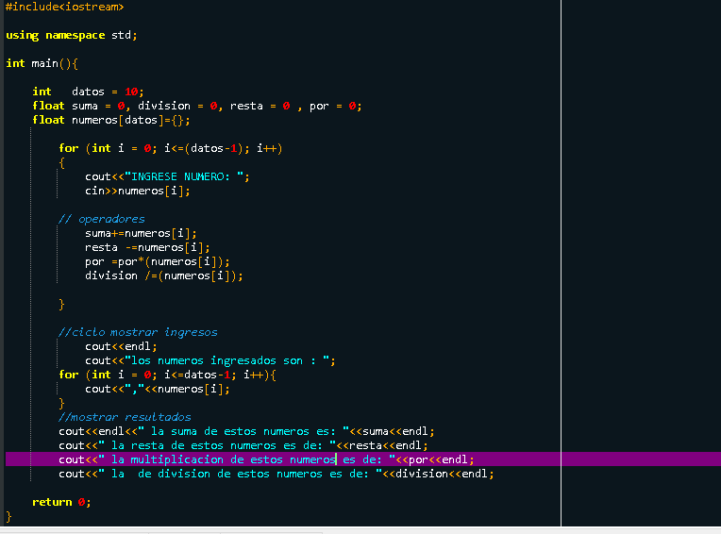
Task: Click the '//ciclo mostrar ingresos' comment
Action: pos(137,332)
